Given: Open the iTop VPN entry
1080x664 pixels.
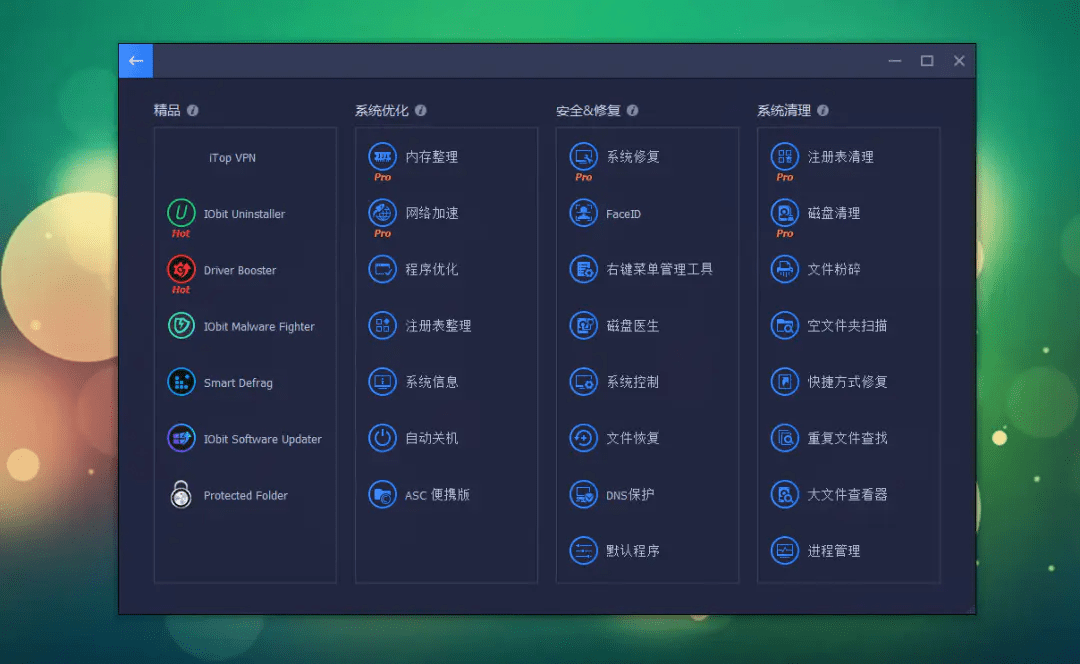Looking at the screenshot, I should [232, 158].
